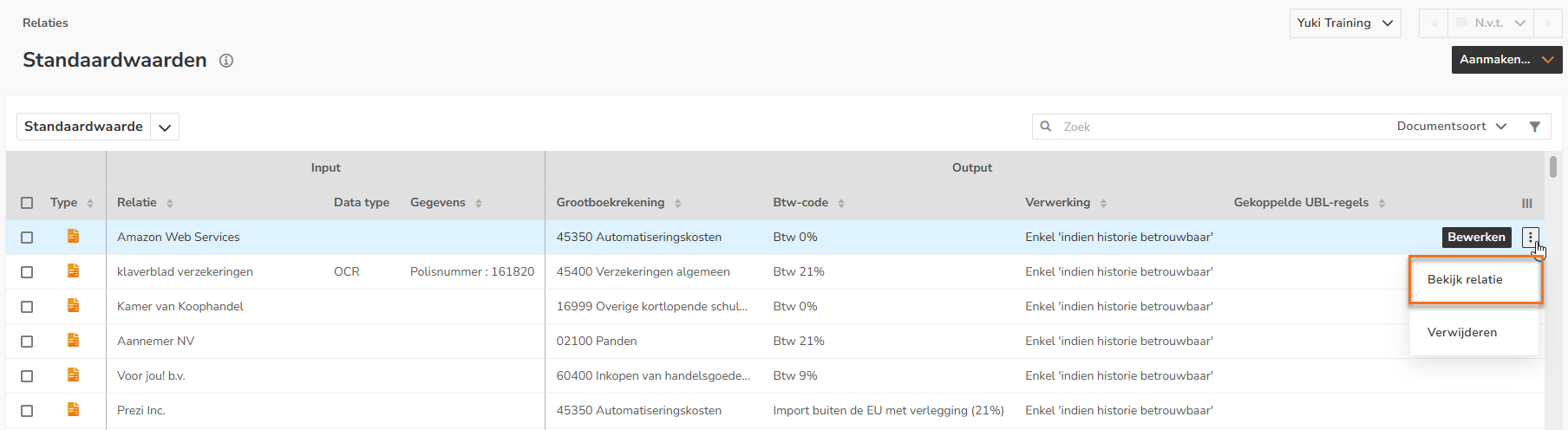Click document icon for Prezi Inc.
Viewport: 1568px width, 430px height.
[x=74, y=410]
